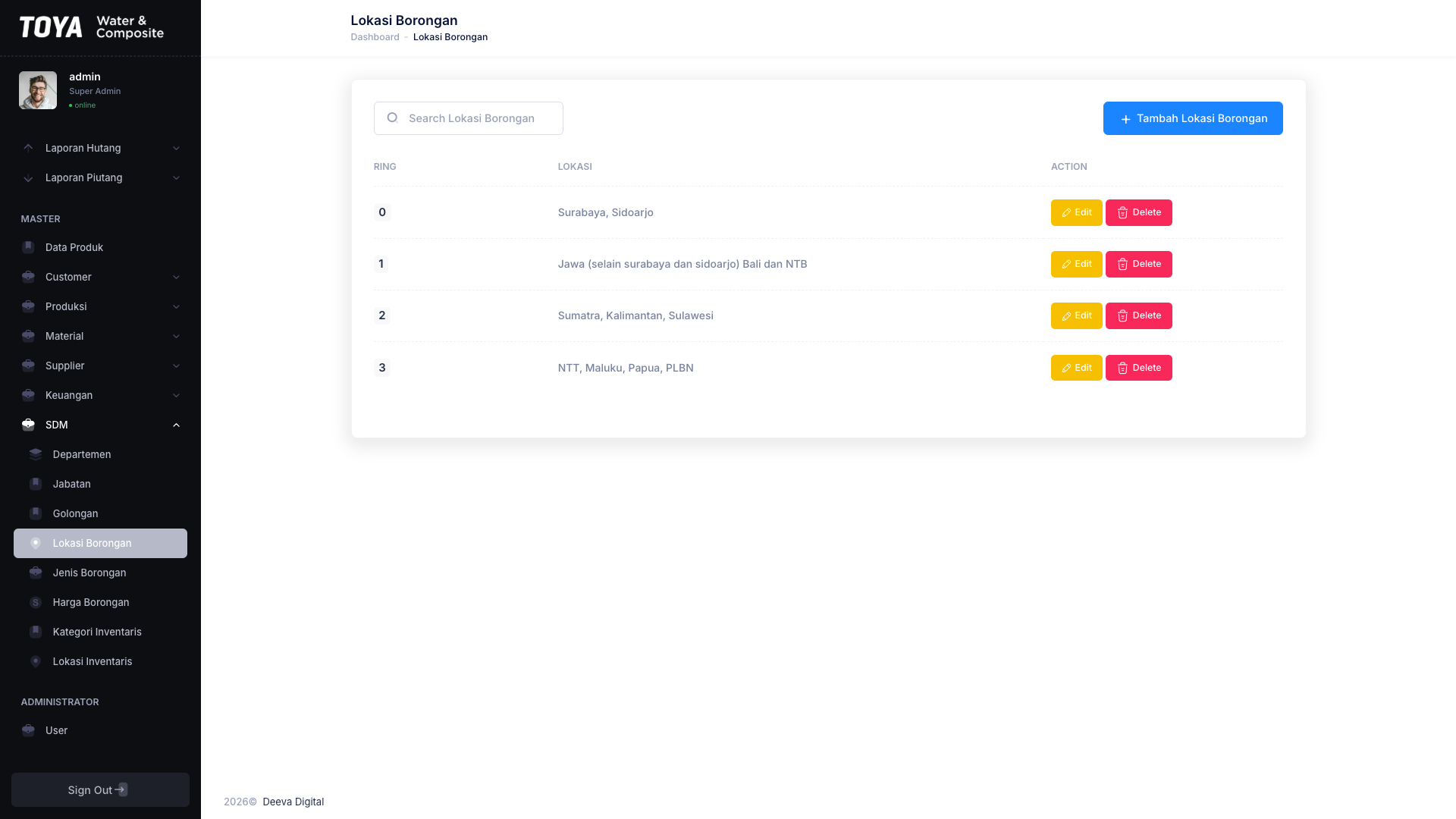Click the Lokasi Borongan pin icon
Viewport: 1456px width, 819px height.
[x=36, y=543]
